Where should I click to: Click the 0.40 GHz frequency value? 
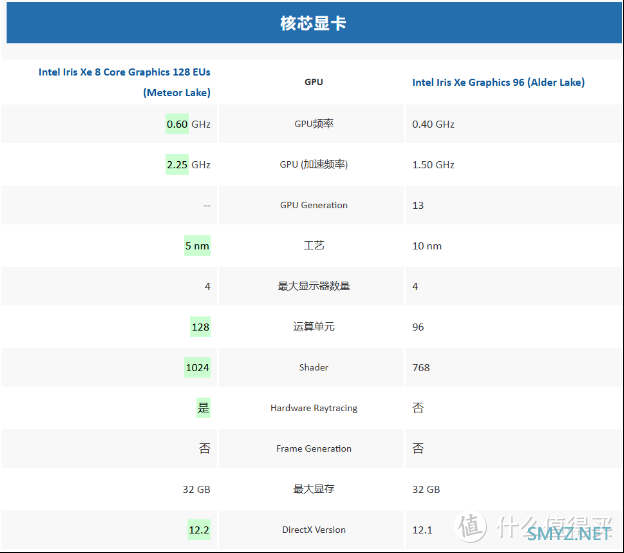pyautogui.click(x=433, y=125)
